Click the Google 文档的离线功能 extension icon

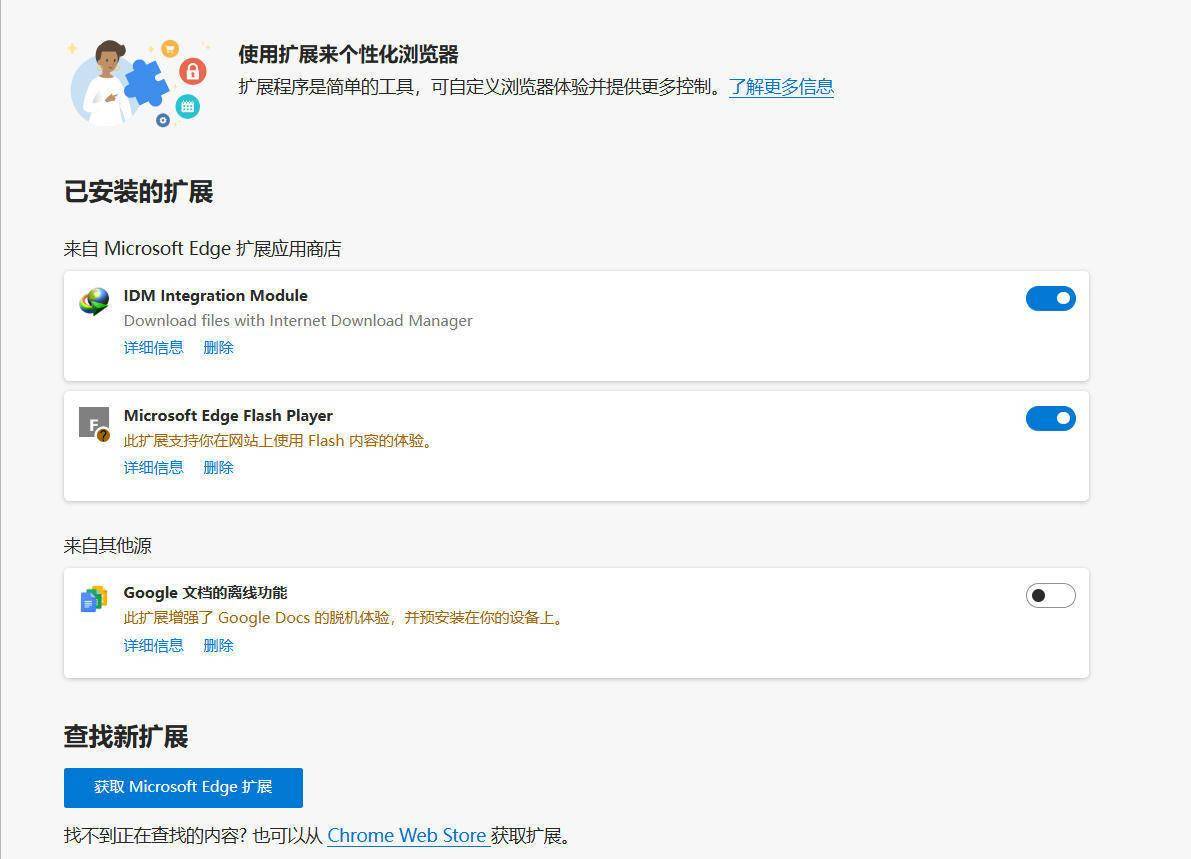[94, 599]
